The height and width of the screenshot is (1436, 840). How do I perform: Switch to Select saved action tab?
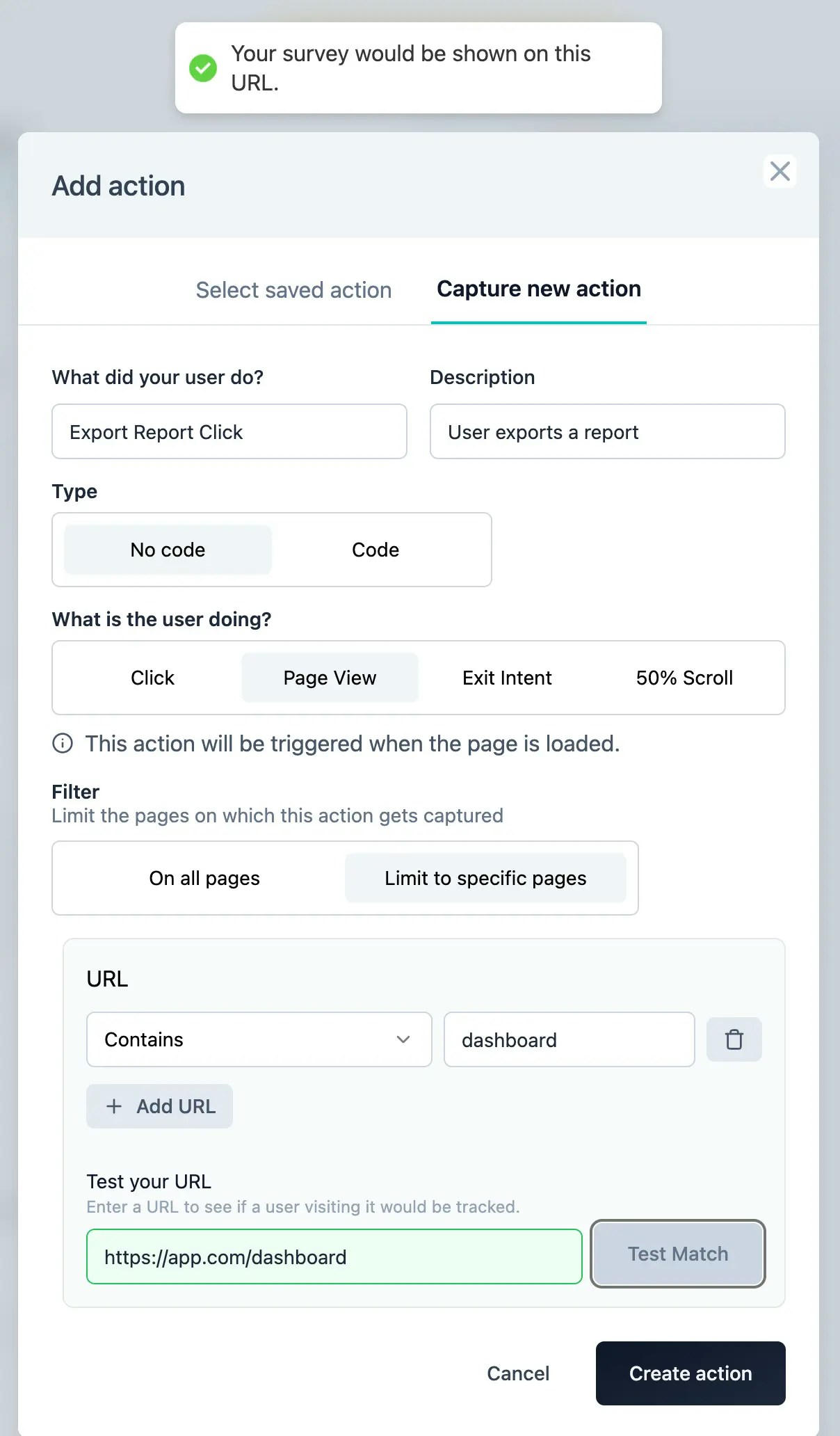[293, 290]
